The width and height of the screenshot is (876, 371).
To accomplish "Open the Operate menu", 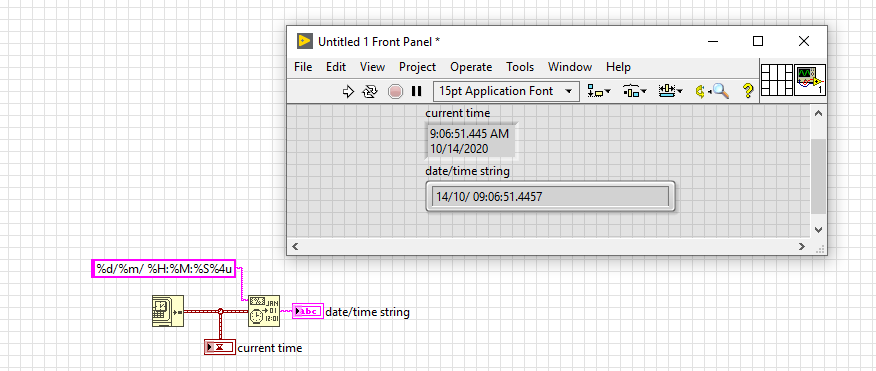I will (x=471, y=67).
